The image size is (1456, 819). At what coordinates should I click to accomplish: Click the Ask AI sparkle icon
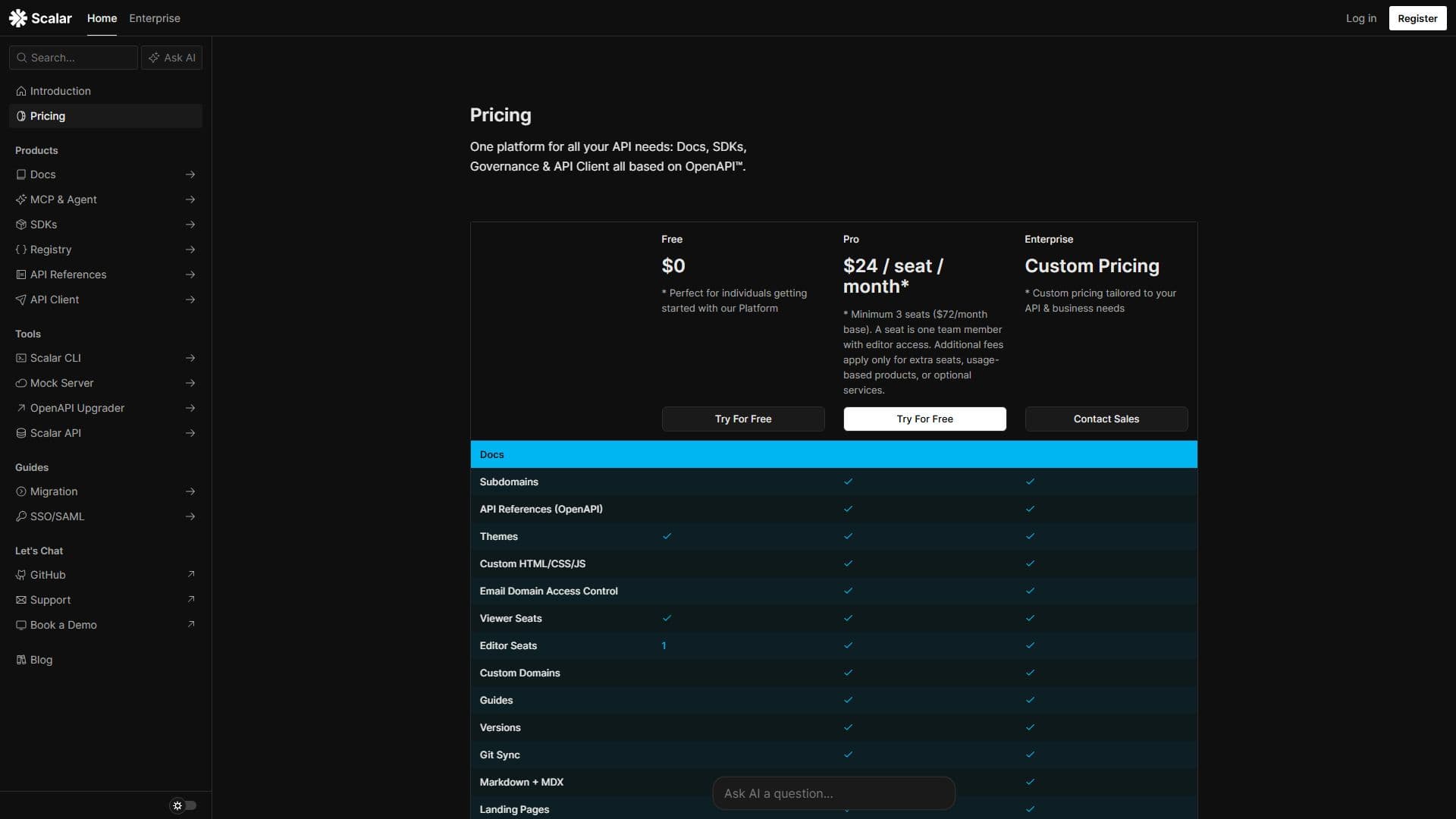[x=154, y=58]
